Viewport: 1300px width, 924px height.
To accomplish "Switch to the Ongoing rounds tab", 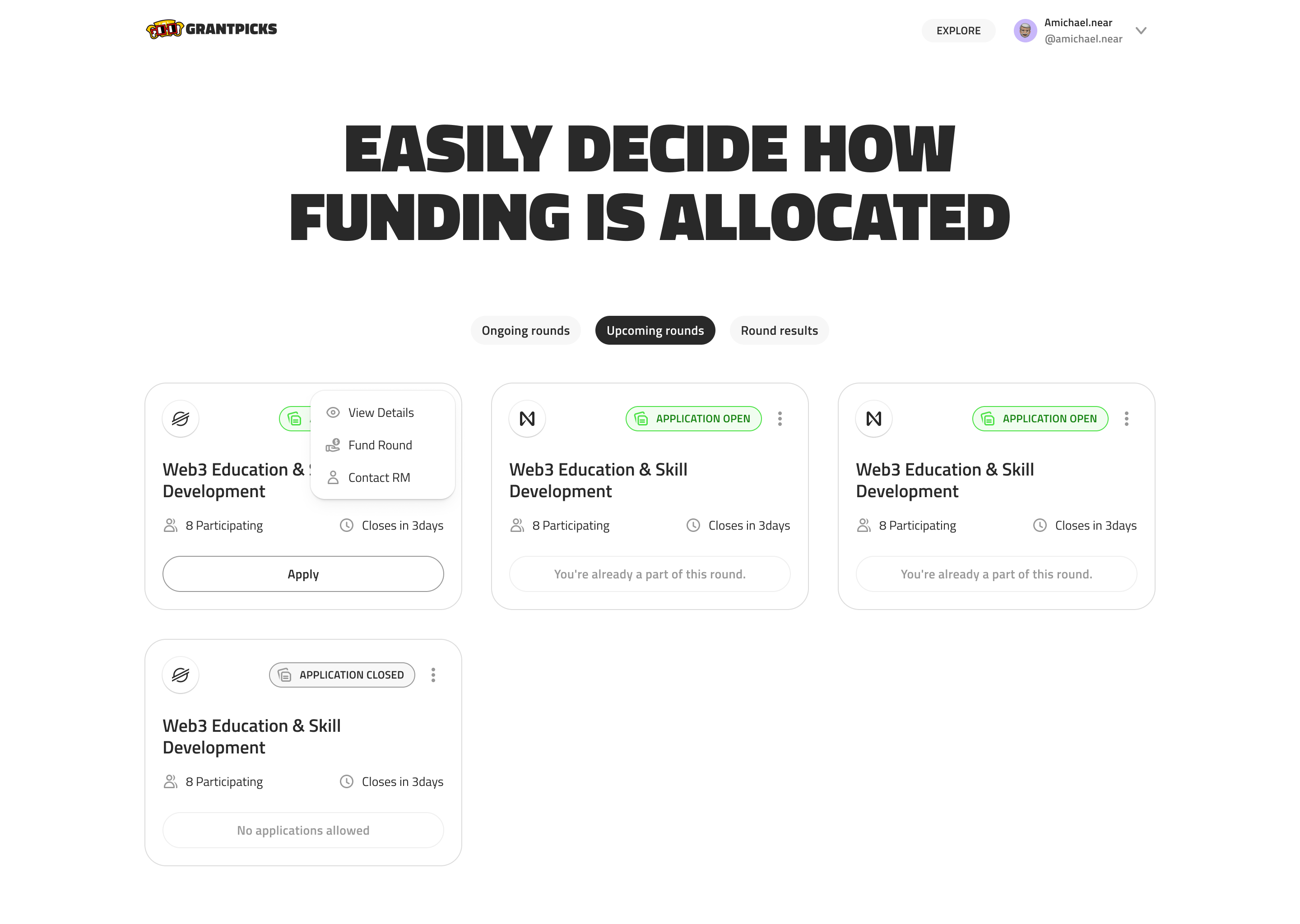I will [525, 331].
